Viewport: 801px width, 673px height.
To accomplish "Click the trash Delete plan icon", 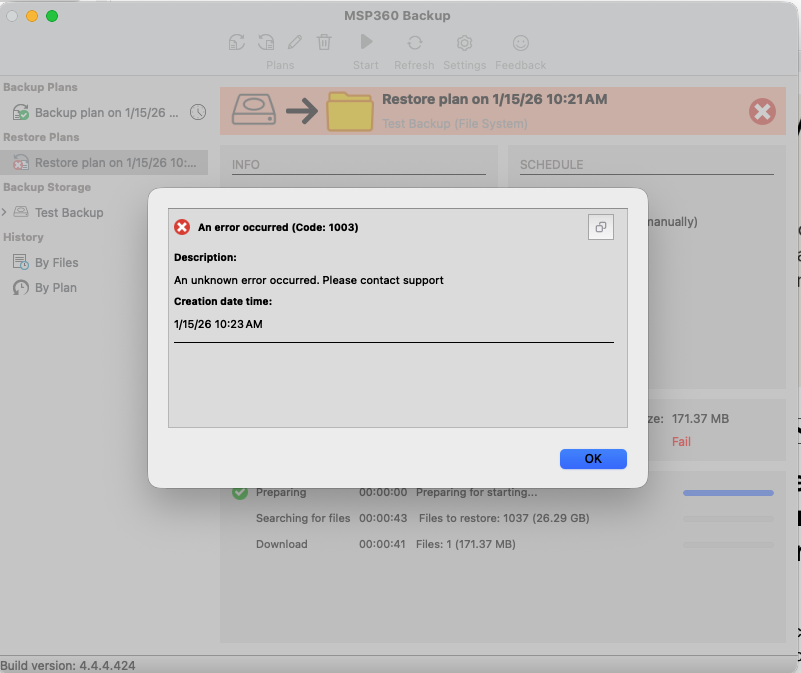I will [322, 42].
